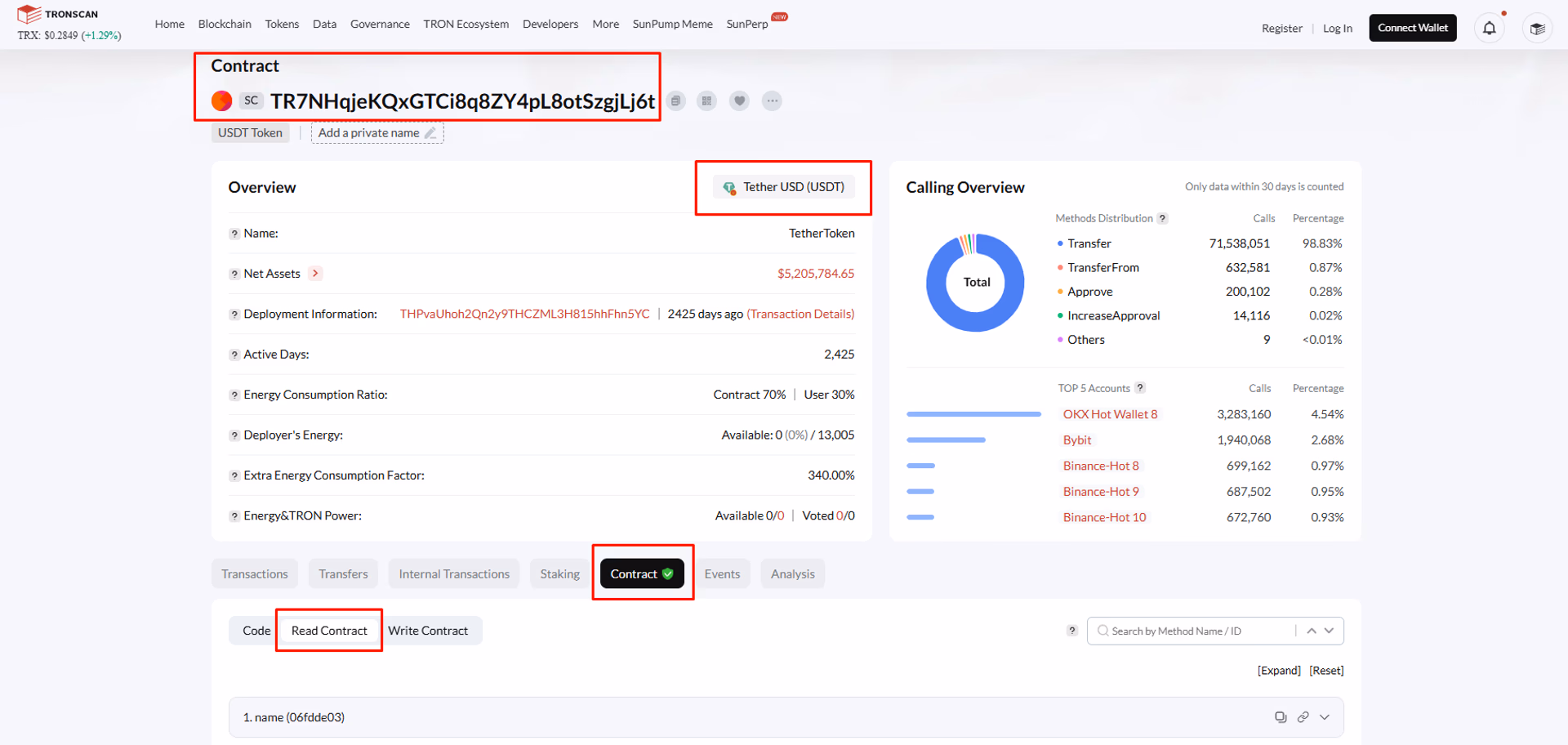Copy the name (06fdde03) method
This screenshot has height=745, width=1568.
pos(1281,717)
